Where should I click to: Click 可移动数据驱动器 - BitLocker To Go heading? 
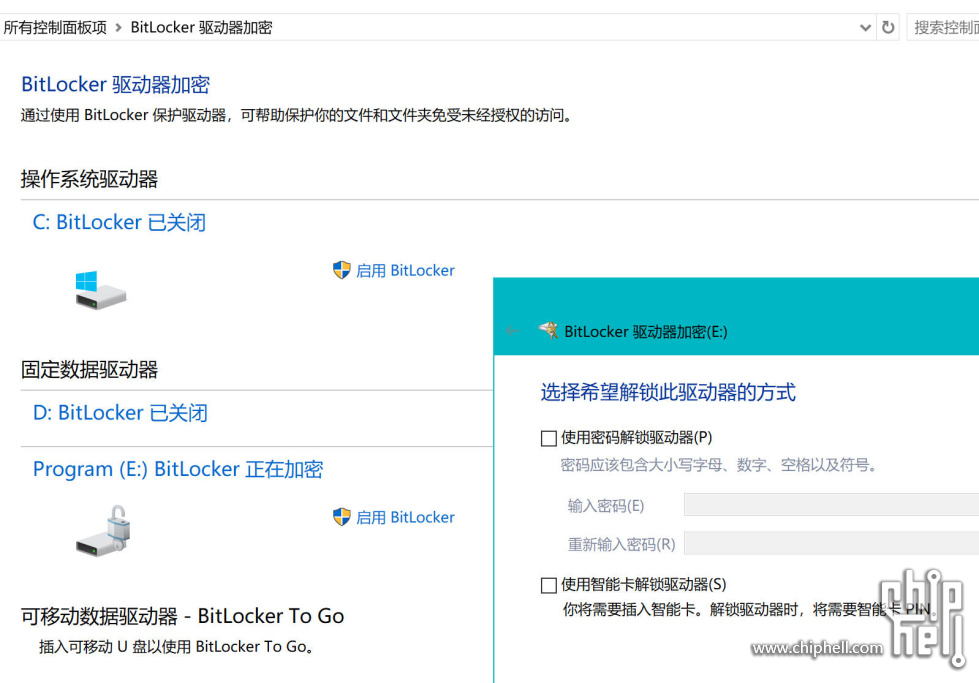coord(182,616)
